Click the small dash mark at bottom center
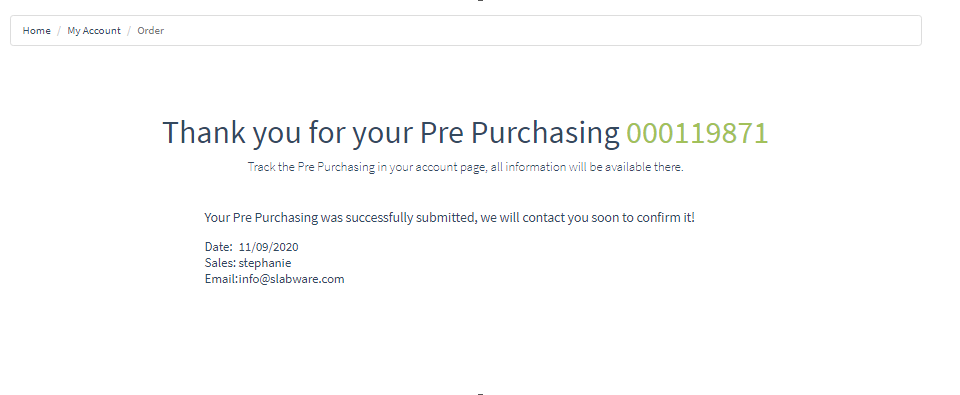This screenshot has width=960, height=395. pos(481,394)
